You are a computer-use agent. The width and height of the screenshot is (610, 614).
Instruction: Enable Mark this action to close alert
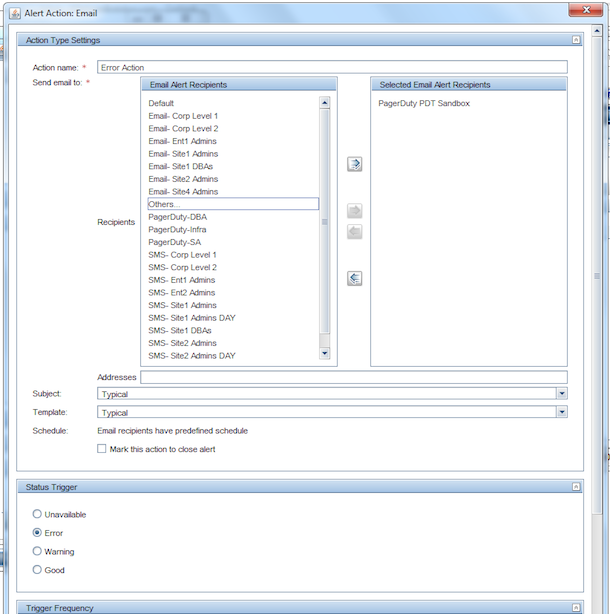tap(102, 449)
